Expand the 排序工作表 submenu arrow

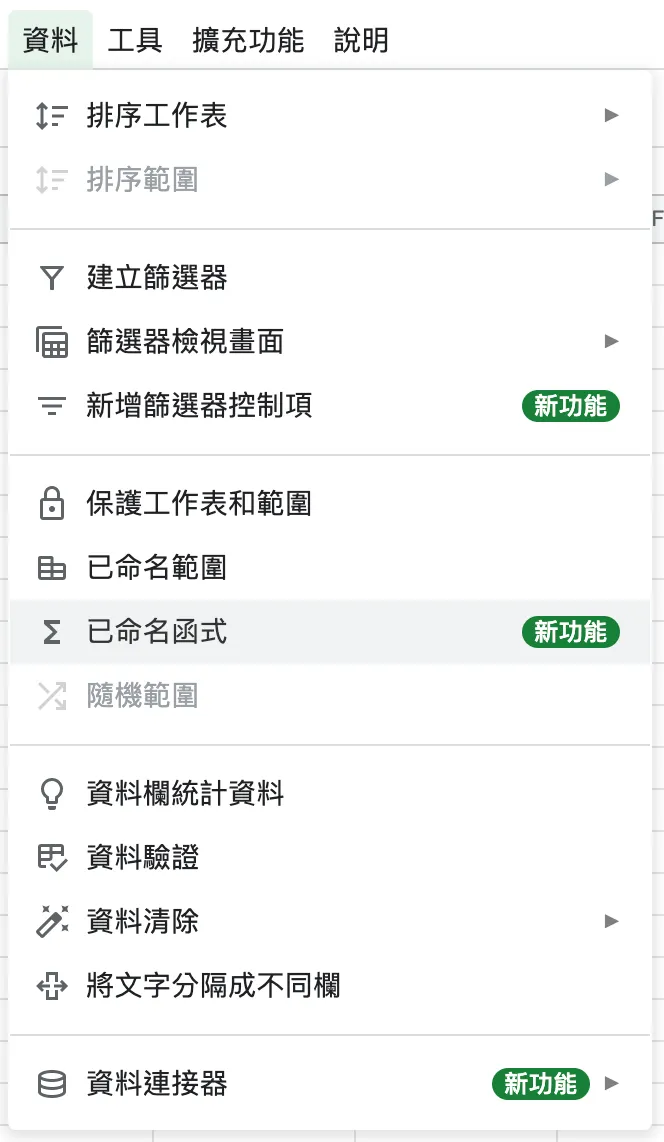(612, 115)
